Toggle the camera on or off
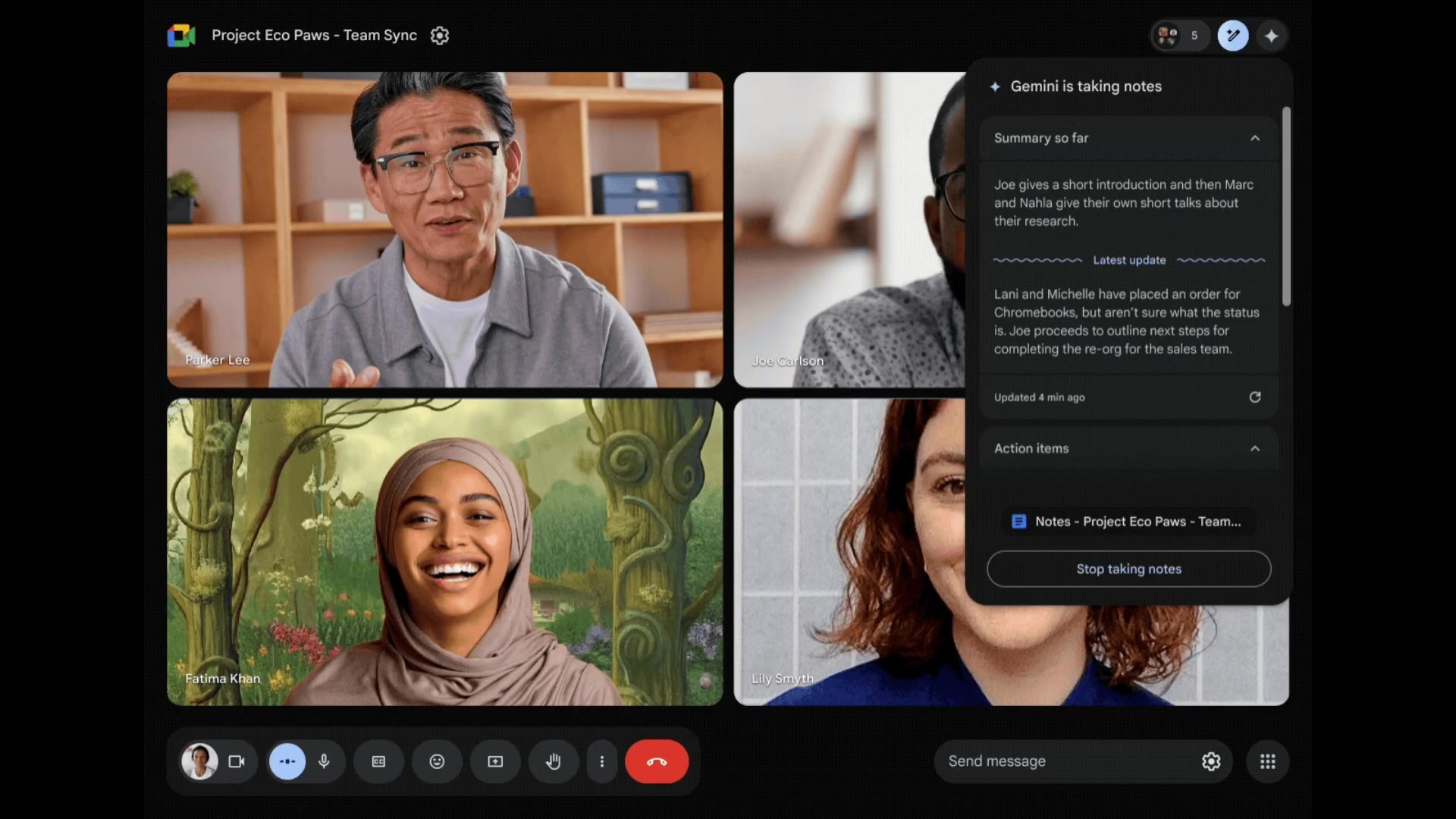 tap(237, 761)
